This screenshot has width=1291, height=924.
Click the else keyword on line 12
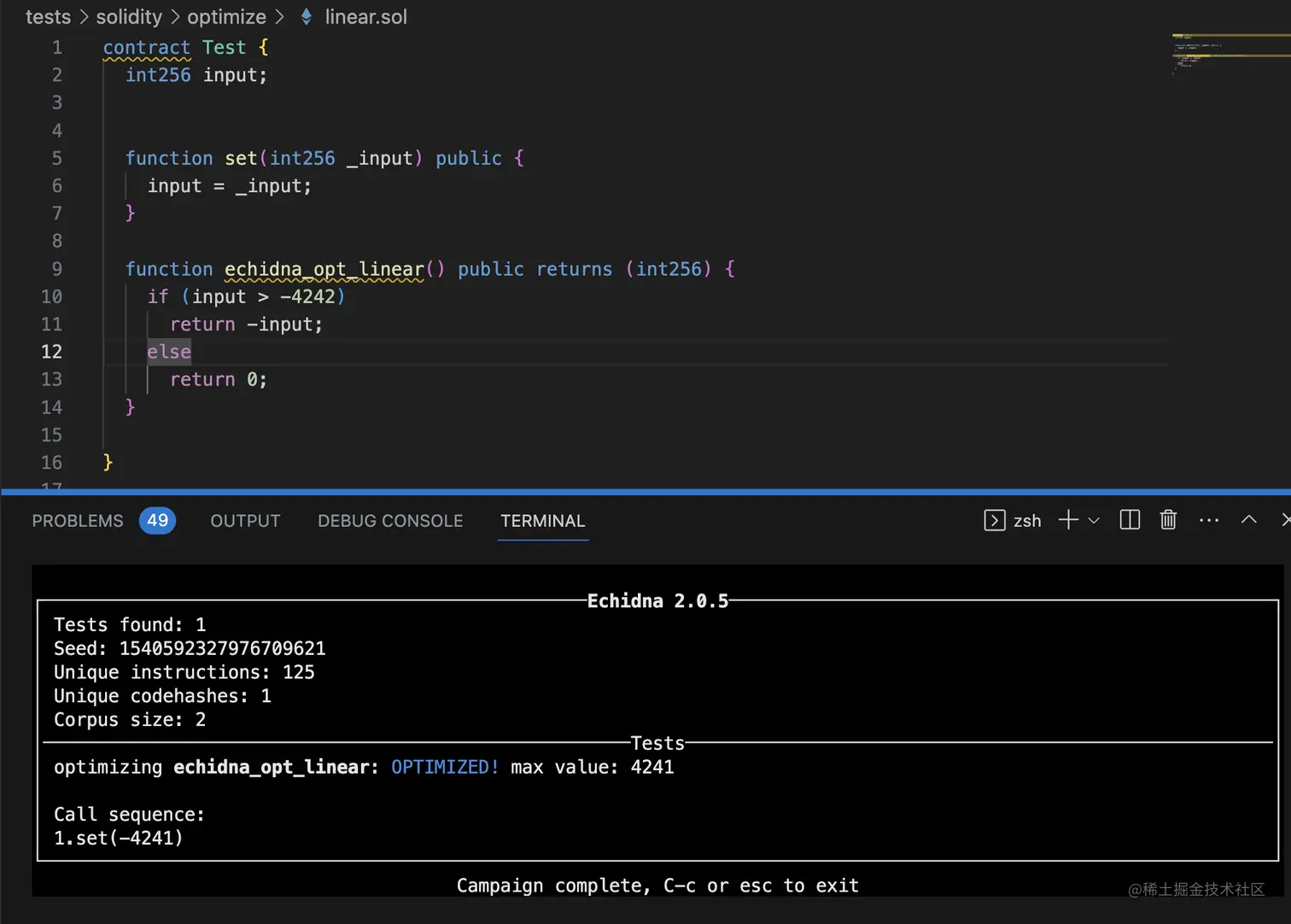click(169, 352)
